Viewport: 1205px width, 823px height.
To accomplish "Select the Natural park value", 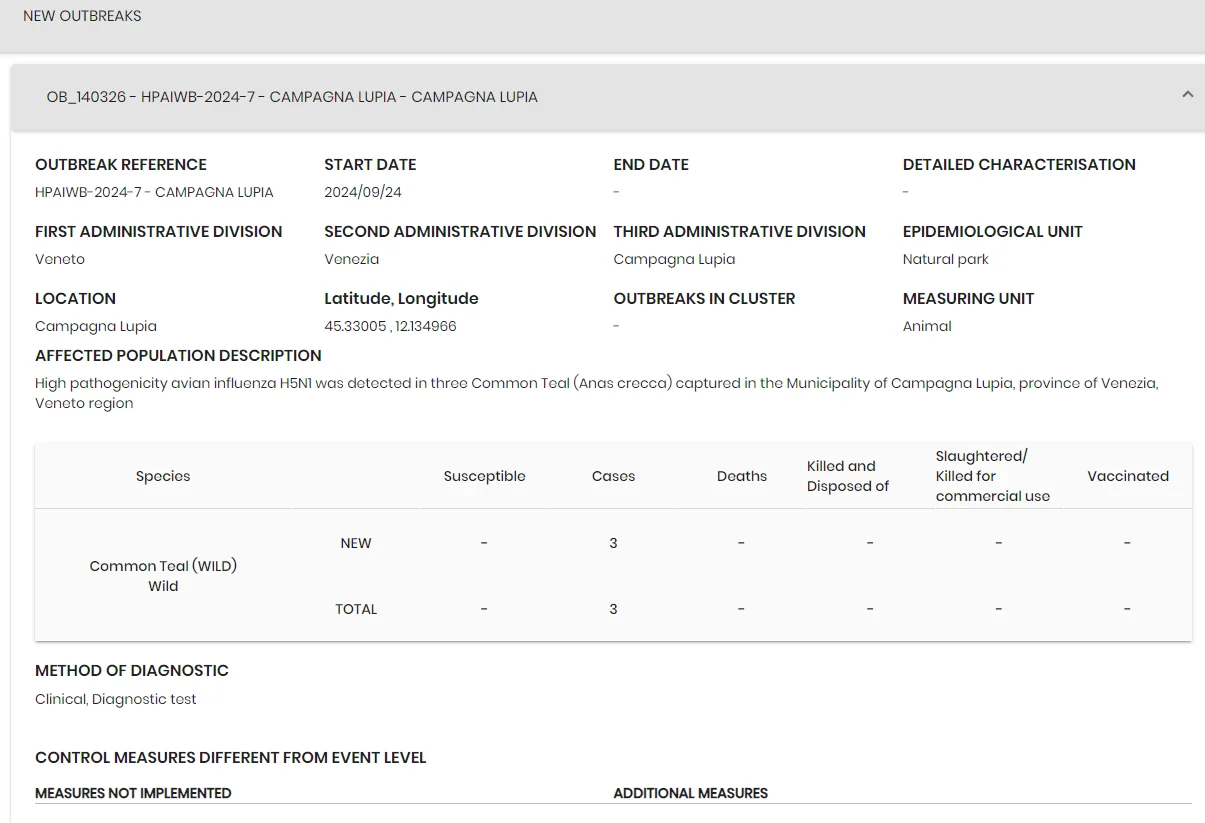I will coord(946,259).
